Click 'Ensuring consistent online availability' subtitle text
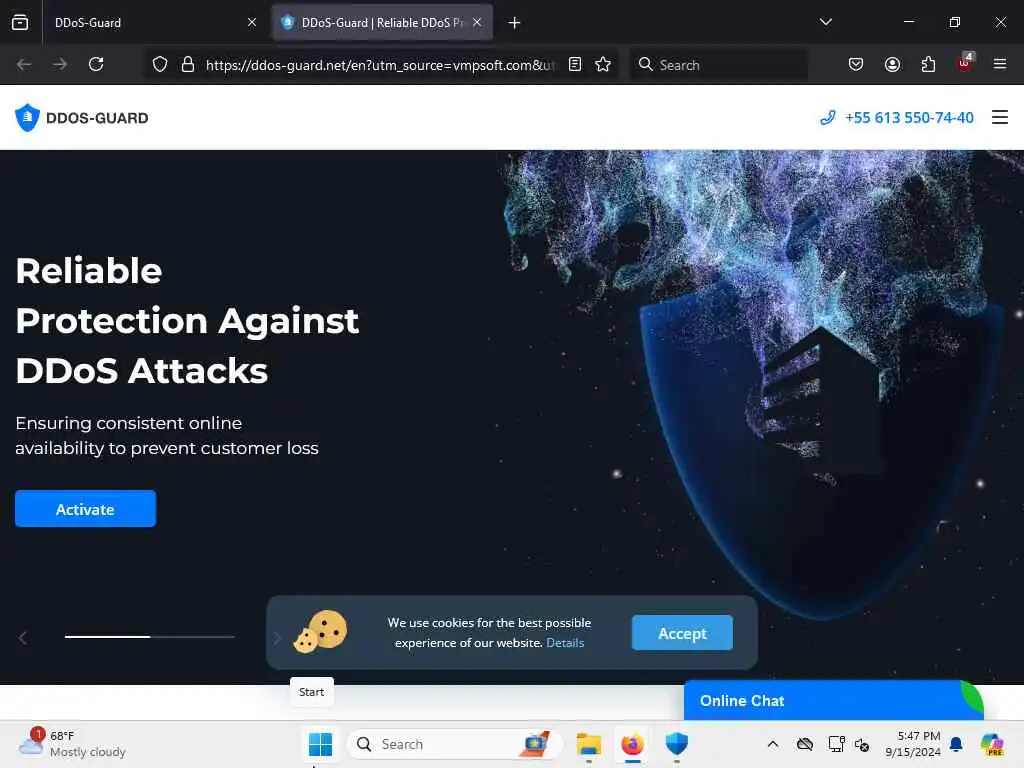Viewport: 1024px width, 768px height. [167, 436]
